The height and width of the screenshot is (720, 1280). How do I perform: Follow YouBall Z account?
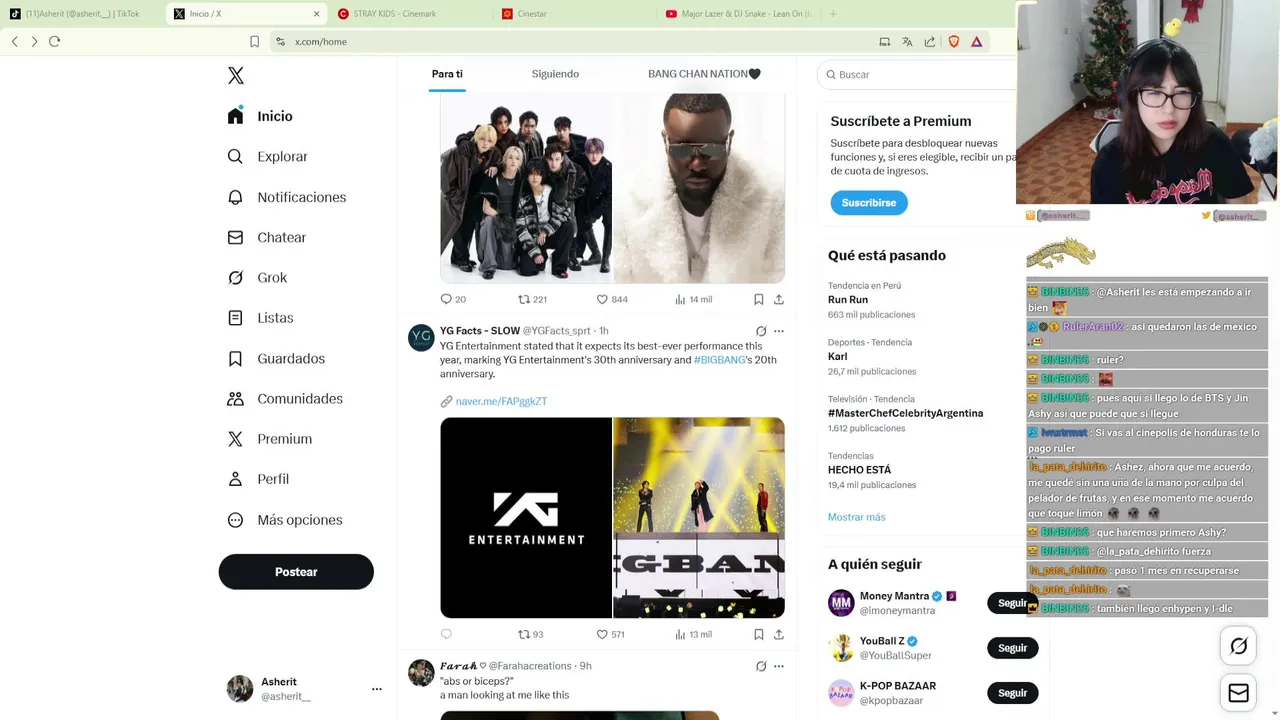(1012, 648)
